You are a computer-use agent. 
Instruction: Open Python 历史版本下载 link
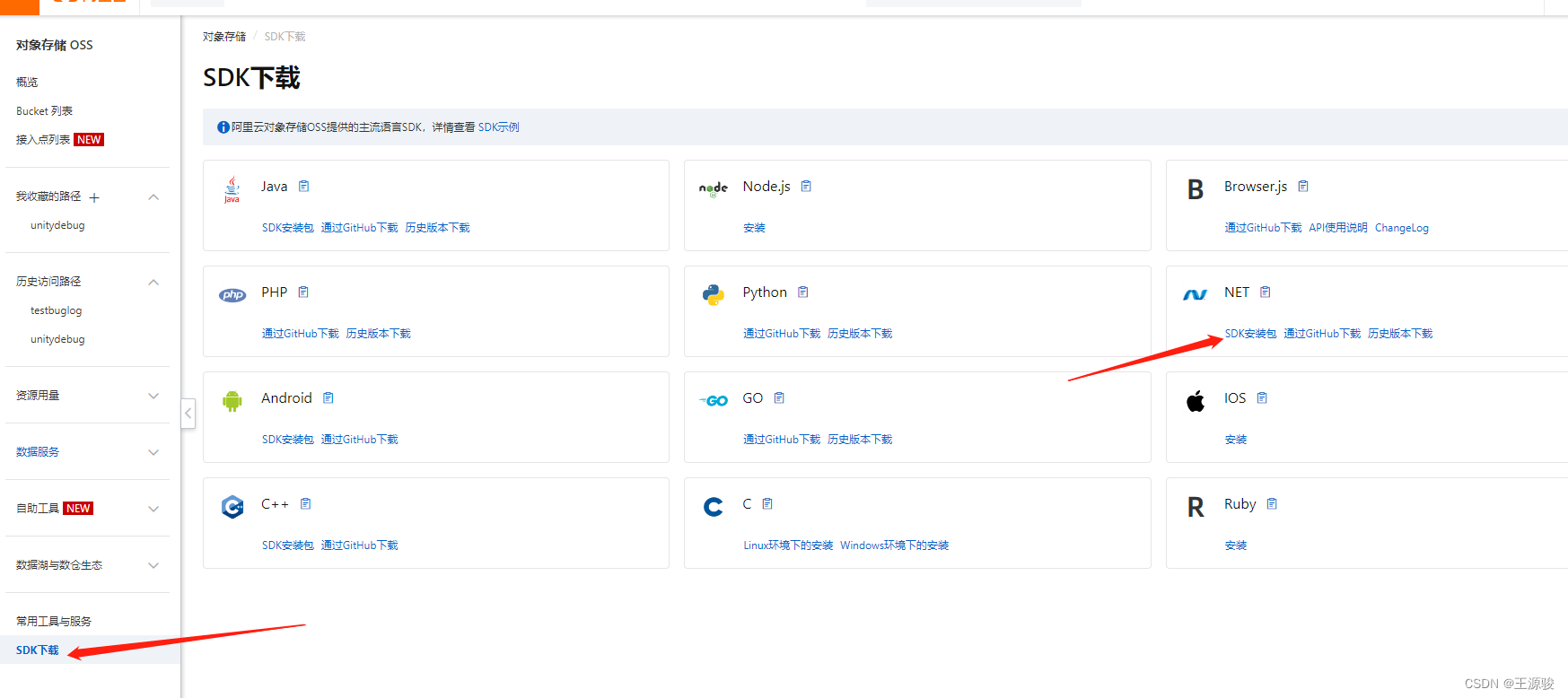pos(860,334)
